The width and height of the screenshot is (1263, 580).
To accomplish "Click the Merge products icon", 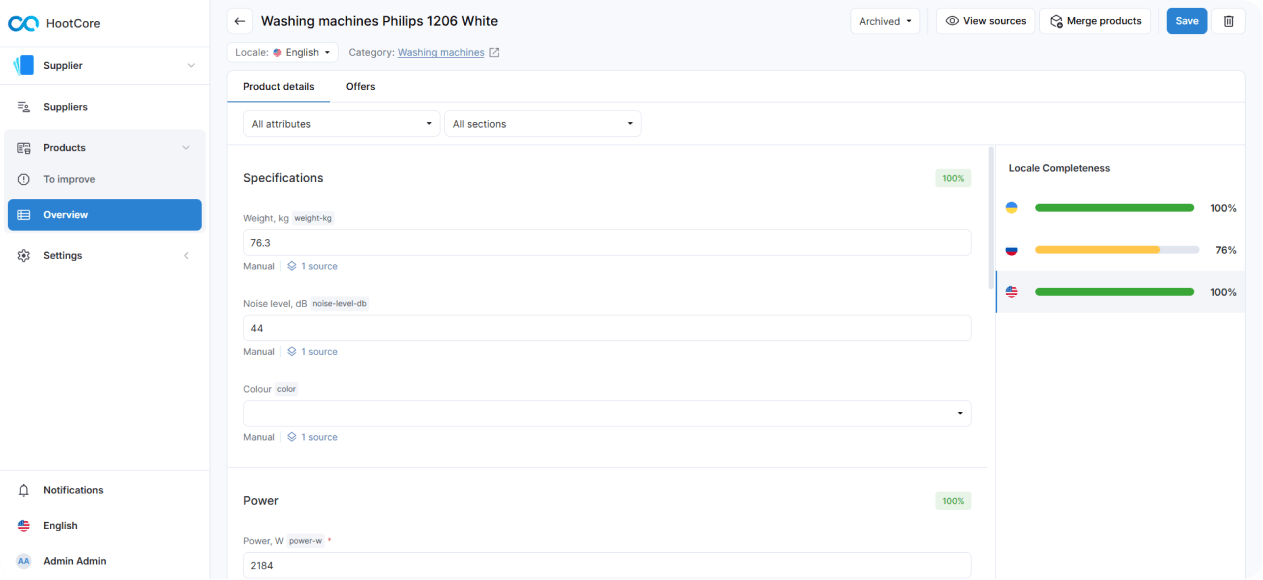I will pyautogui.click(x=1056, y=21).
